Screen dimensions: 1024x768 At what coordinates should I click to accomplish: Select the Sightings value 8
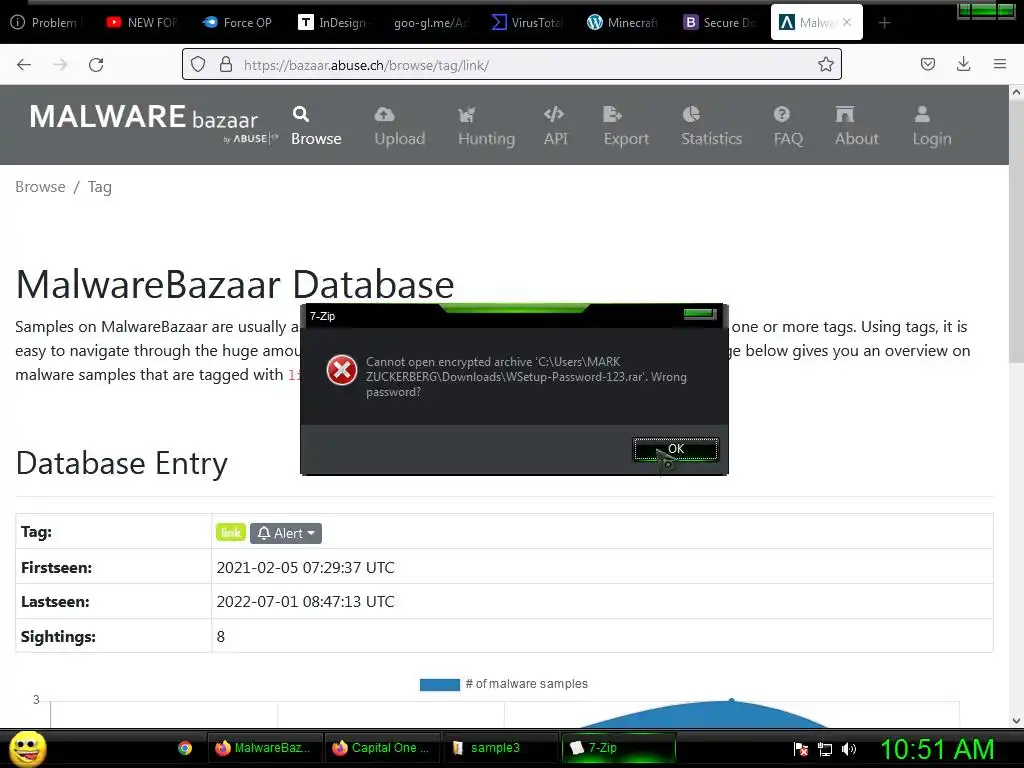(x=221, y=637)
